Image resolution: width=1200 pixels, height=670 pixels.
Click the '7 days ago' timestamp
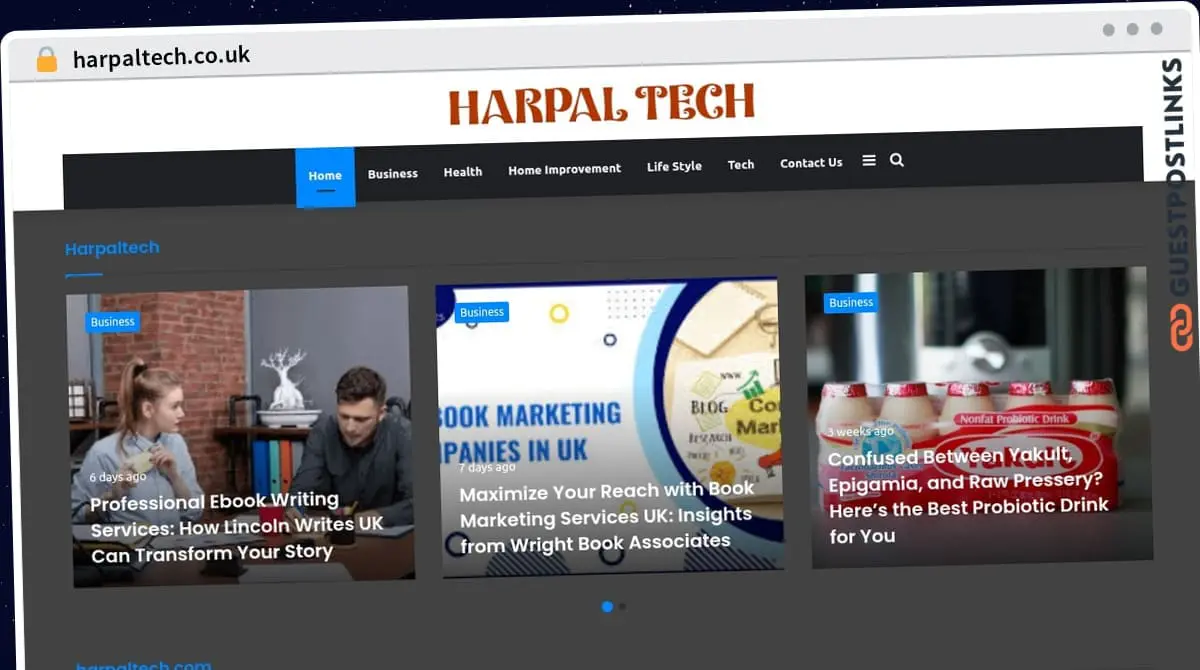click(x=487, y=467)
